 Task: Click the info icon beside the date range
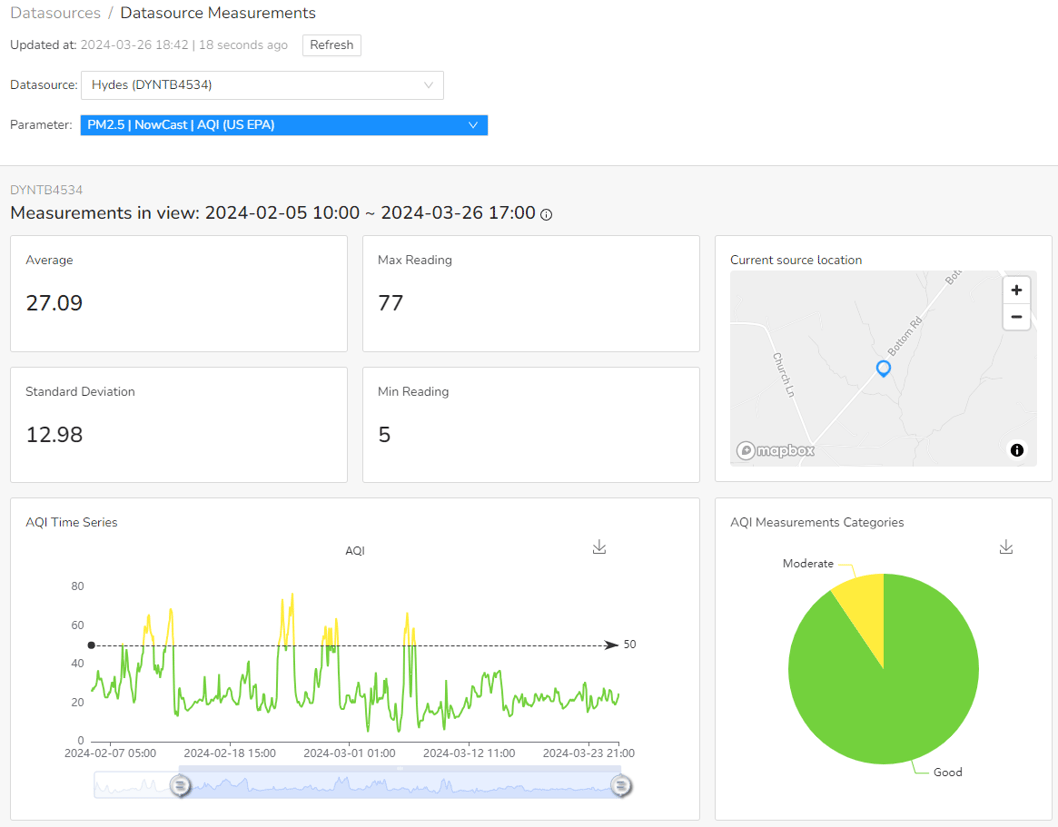click(545, 214)
